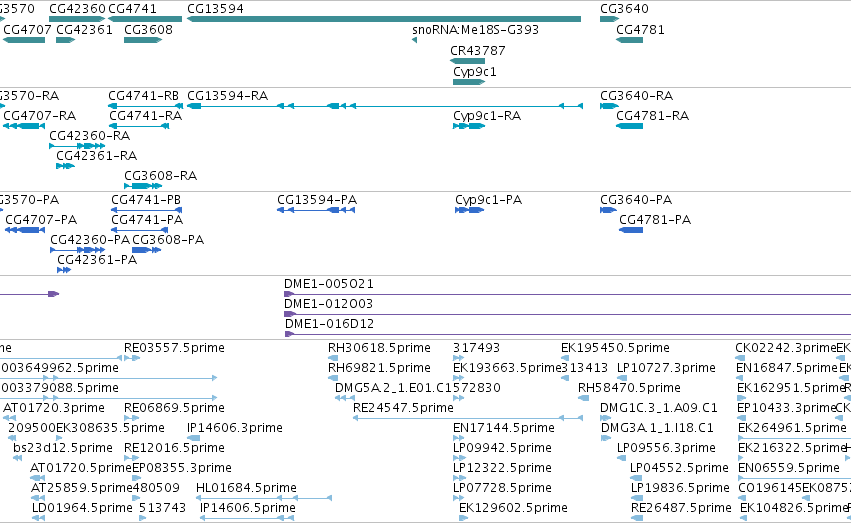Click the CG4781 gene label in the top track
The width and height of the screenshot is (851, 523).
tap(640, 29)
